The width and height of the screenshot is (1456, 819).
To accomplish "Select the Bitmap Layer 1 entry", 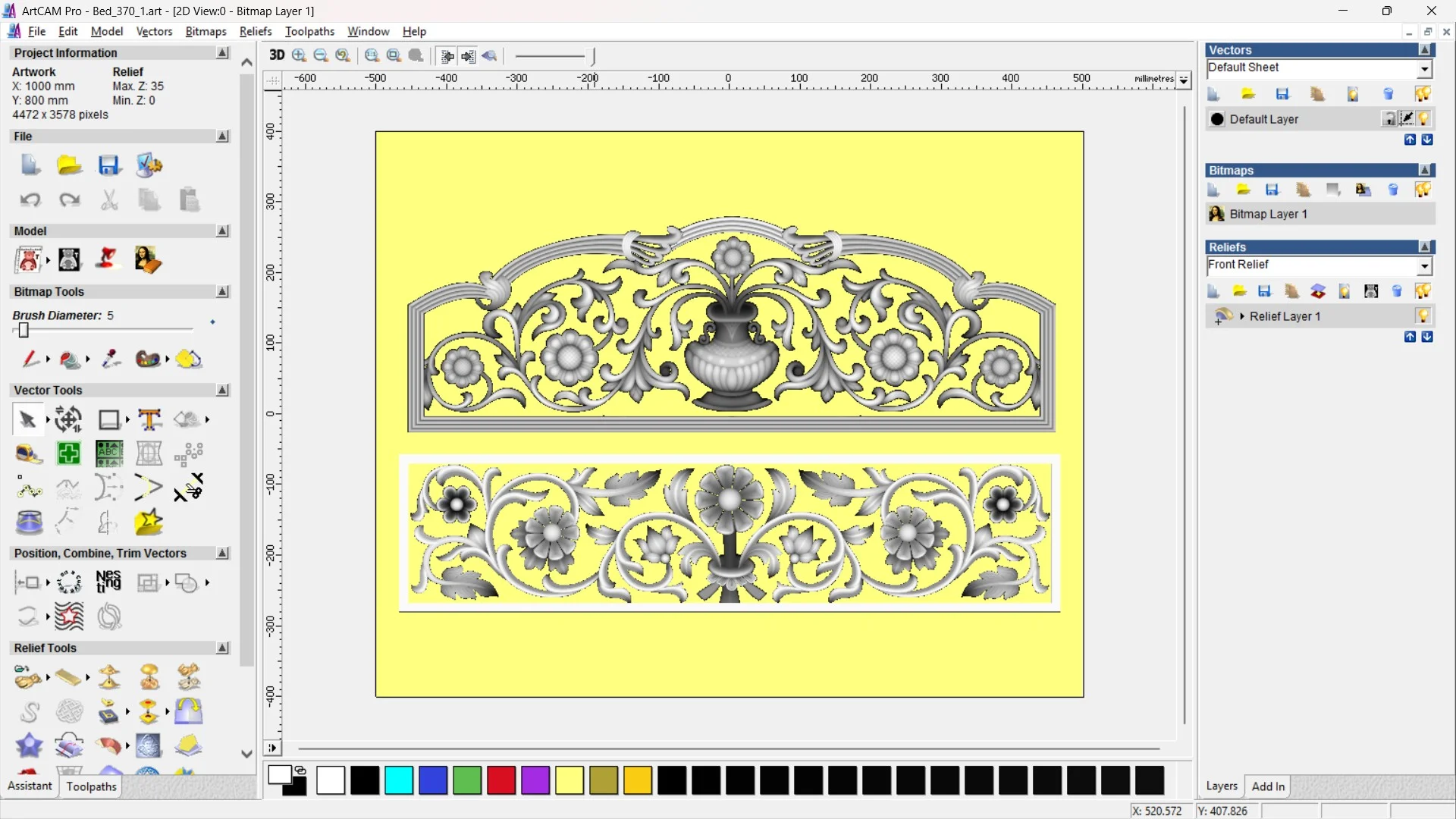I will tap(1268, 214).
